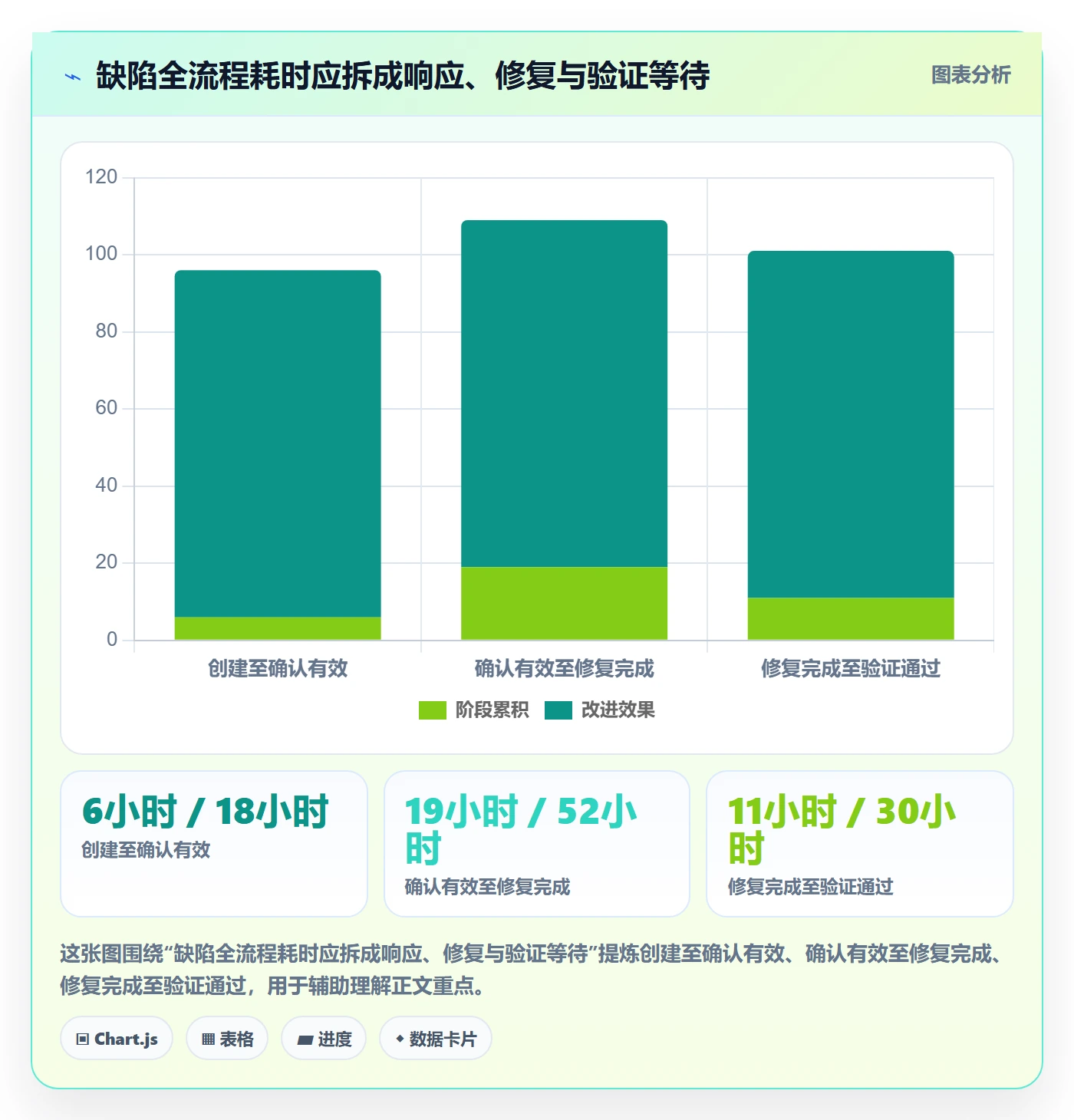1074x1120 pixels.
Task: Click the green segment for 修复完成至验证通过
Action: pyautogui.click(x=851, y=618)
